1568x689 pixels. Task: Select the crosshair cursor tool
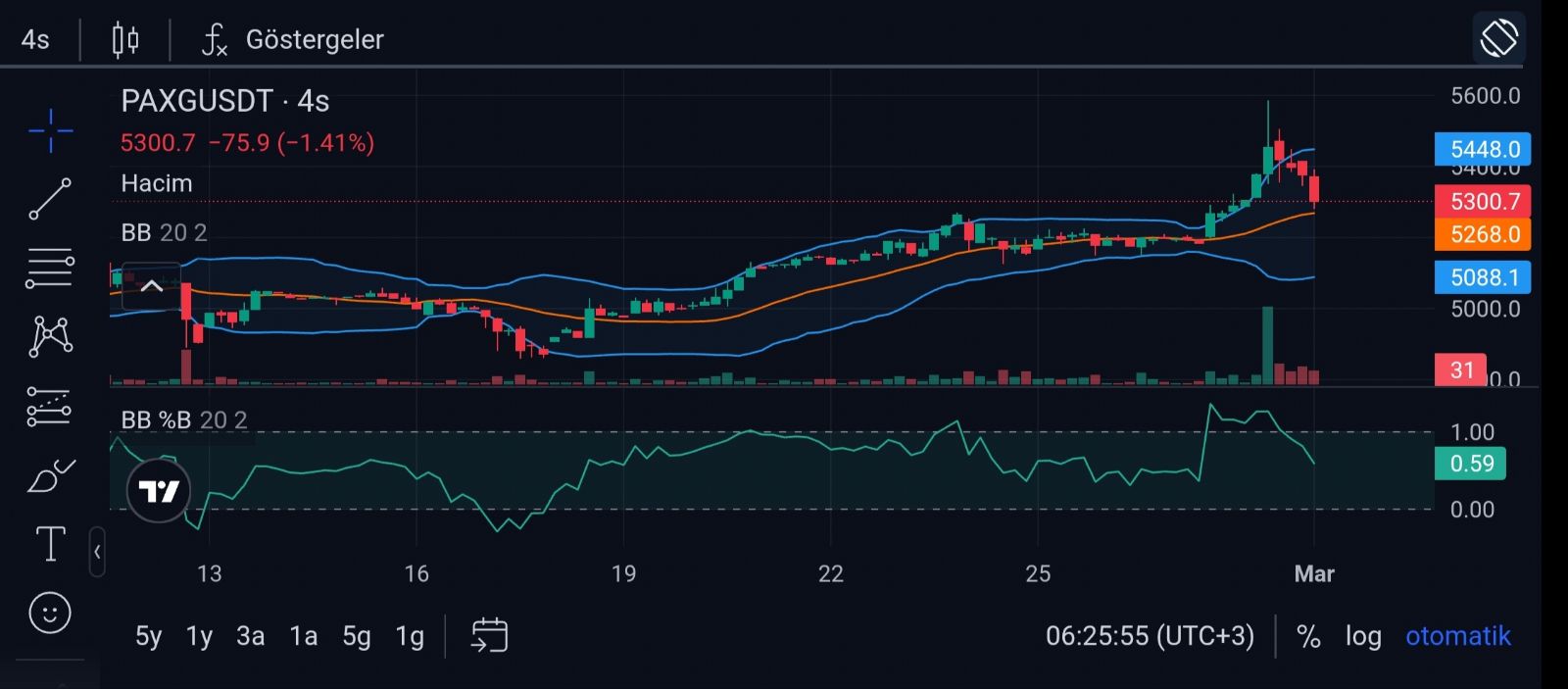[50, 130]
